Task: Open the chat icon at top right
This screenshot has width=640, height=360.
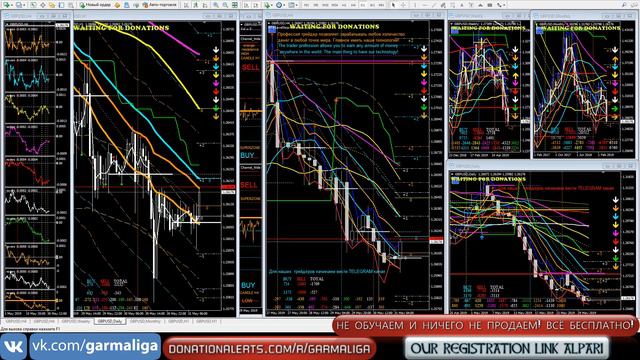Action: [633, 5]
